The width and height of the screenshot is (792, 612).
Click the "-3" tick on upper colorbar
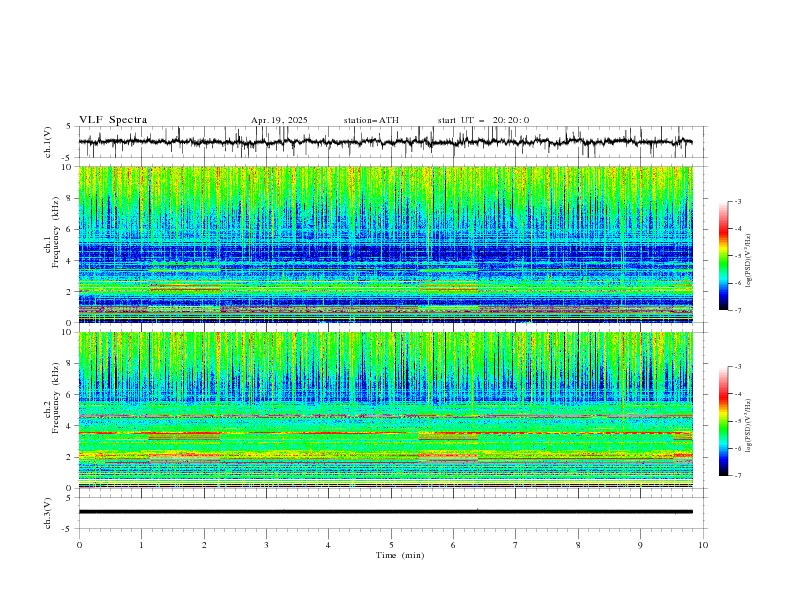click(x=737, y=201)
